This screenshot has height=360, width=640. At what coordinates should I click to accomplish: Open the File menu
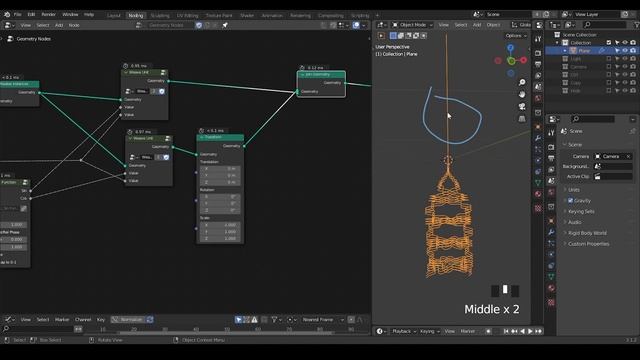pyautogui.click(x=18, y=14)
